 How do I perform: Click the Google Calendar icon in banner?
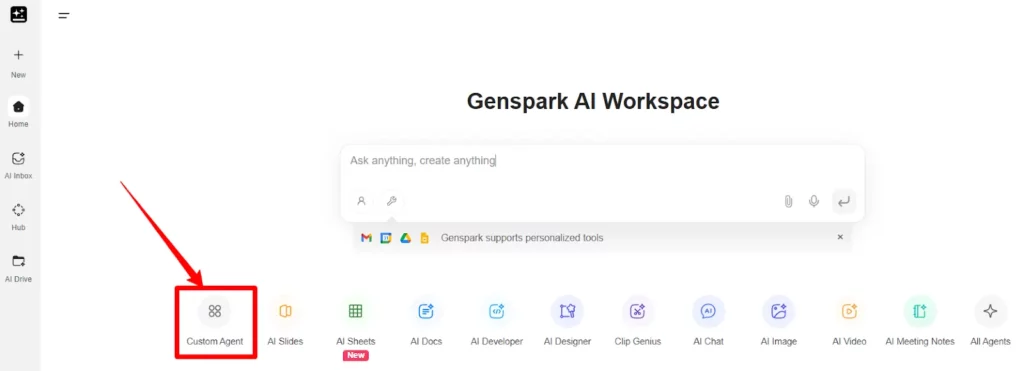coord(386,238)
